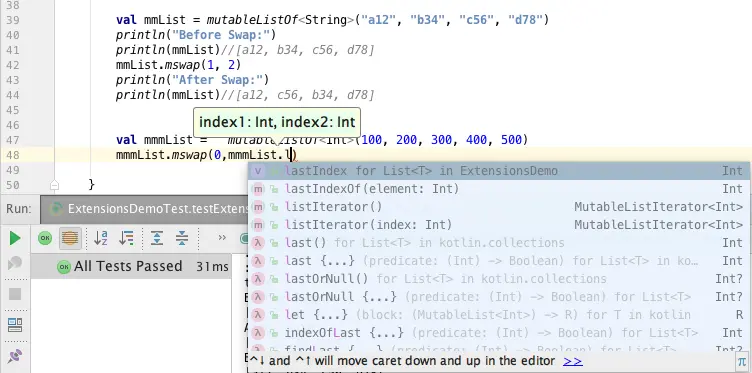Click the v property icon beside lastIndex
This screenshot has width=752, height=373.
[258, 171]
